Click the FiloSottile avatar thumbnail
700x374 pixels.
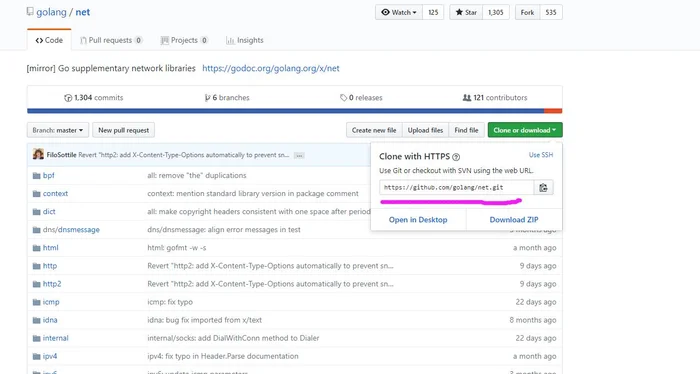click(x=38, y=154)
